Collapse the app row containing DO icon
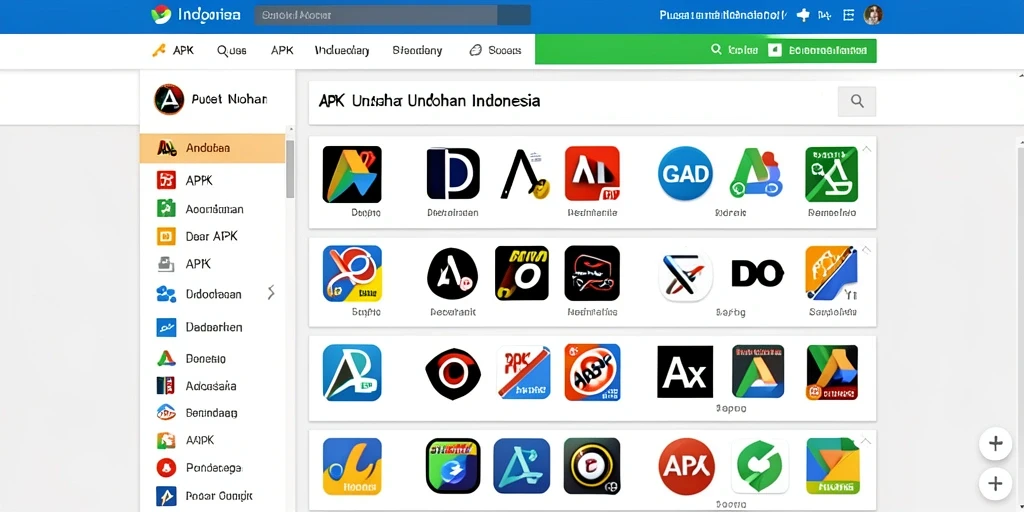This screenshot has width=1024, height=512. [867, 249]
